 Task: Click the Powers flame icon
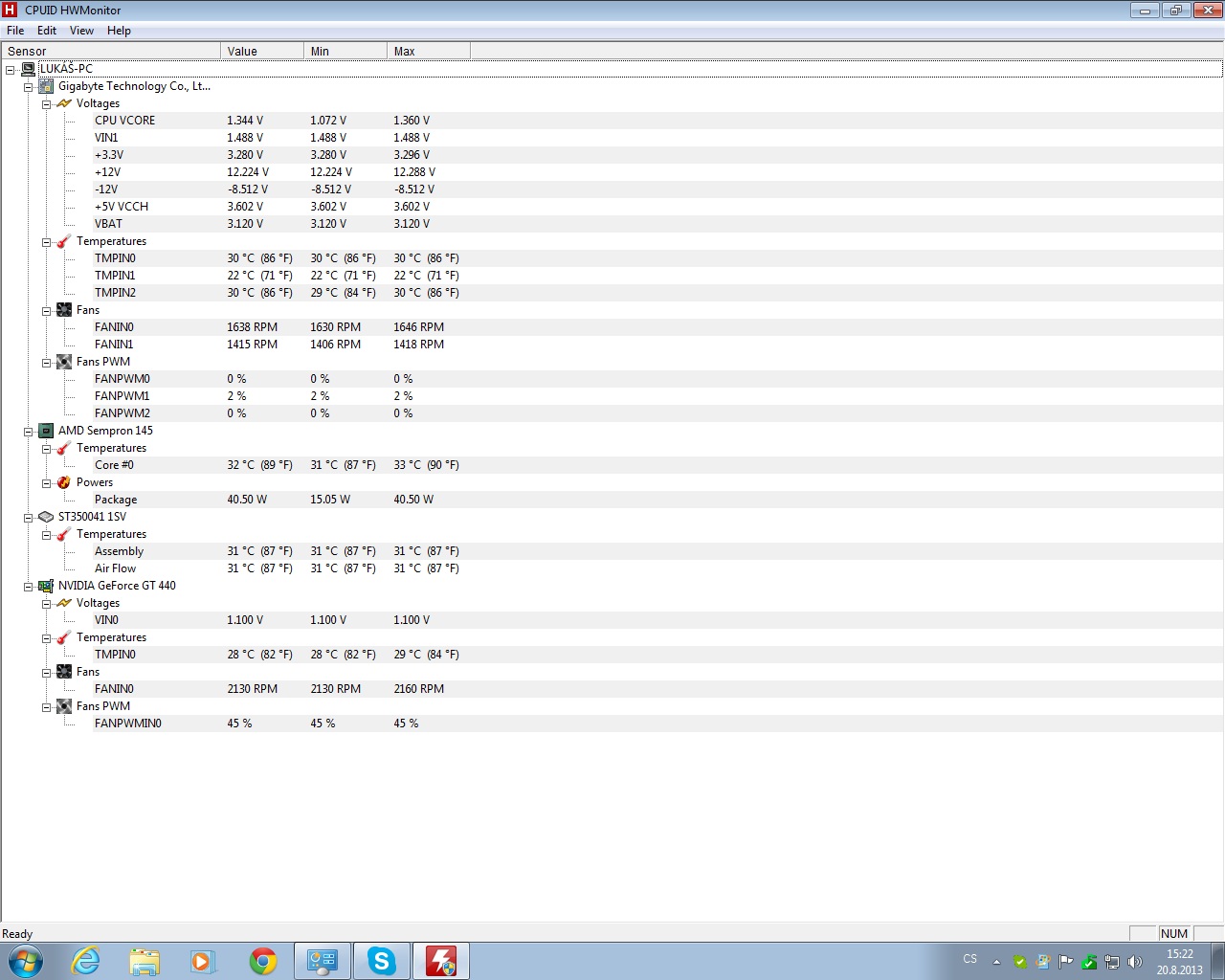[x=64, y=482]
